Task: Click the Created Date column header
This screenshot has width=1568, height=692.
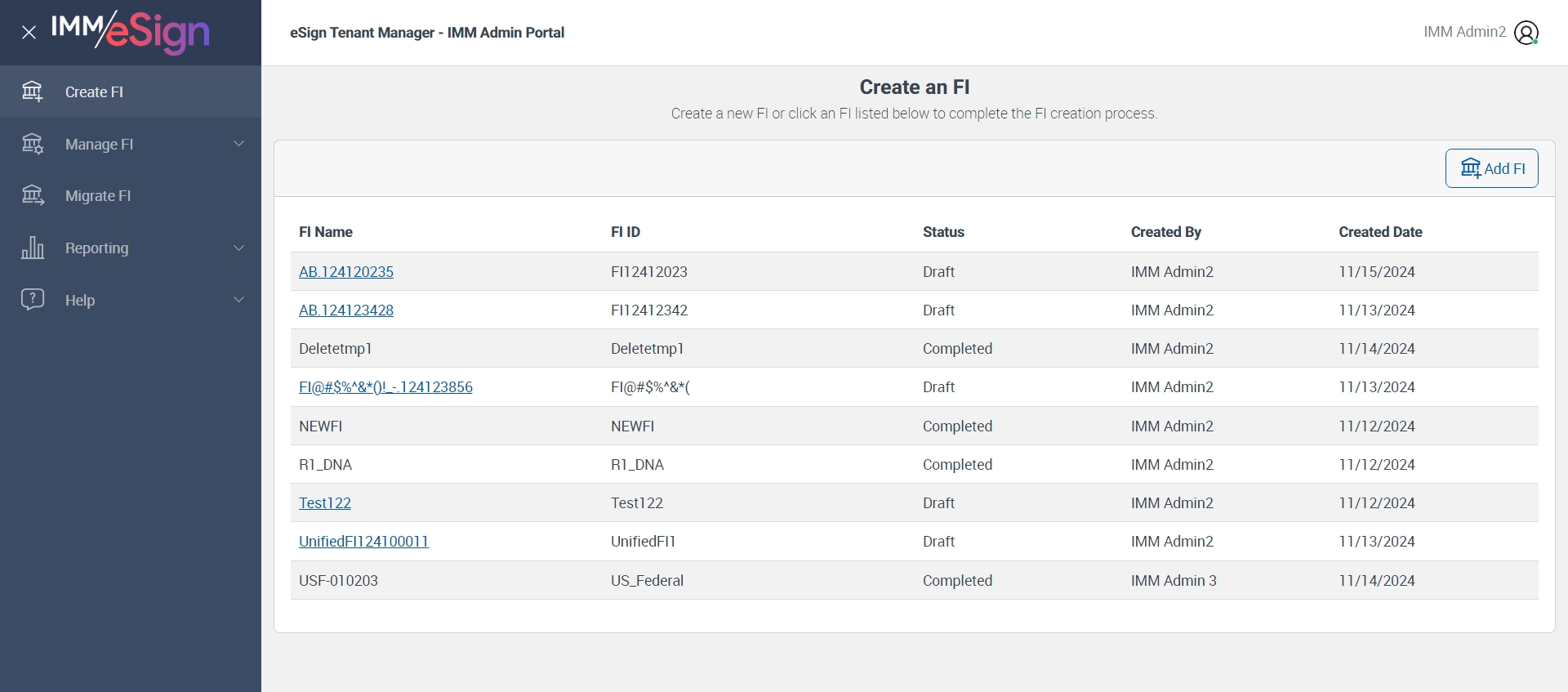Action: (x=1380, y=232)
